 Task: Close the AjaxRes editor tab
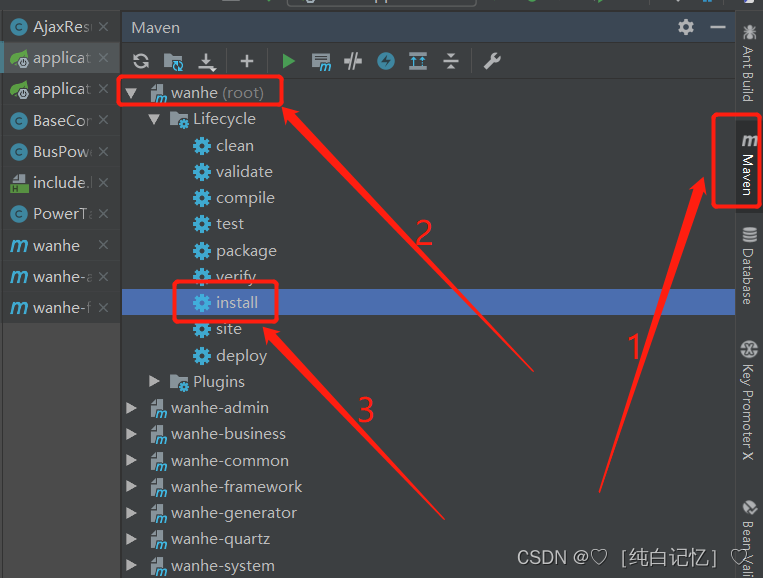(103, 27)
